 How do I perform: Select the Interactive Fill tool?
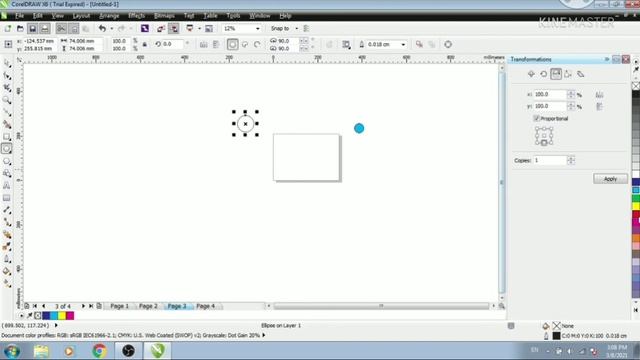pos(7,283)
